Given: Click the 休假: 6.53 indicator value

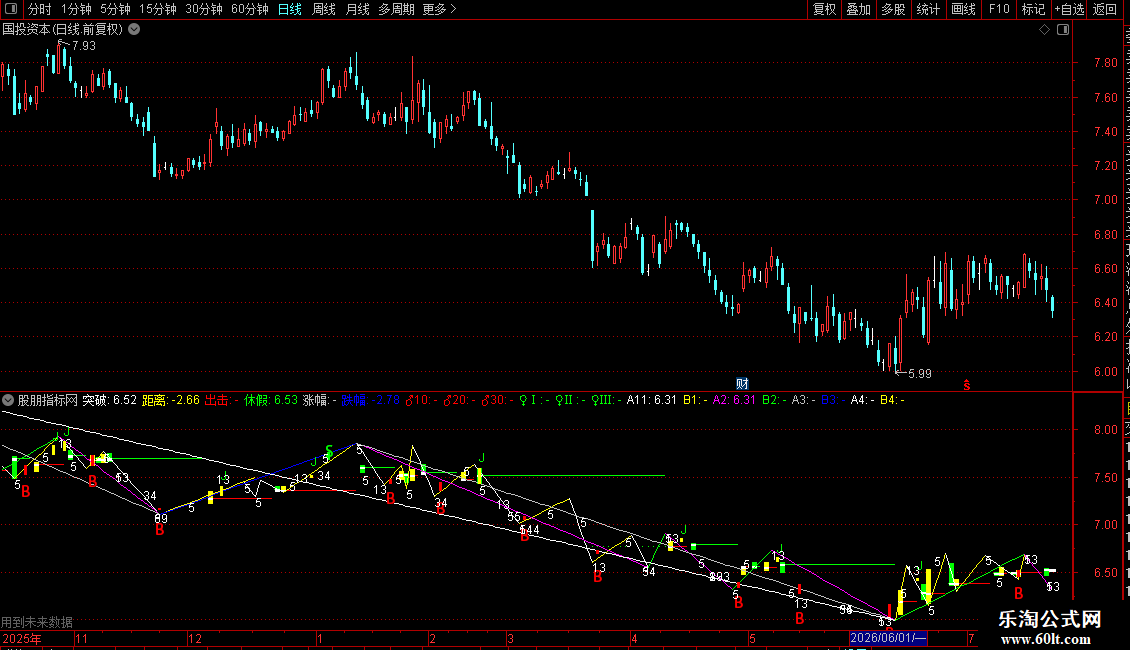Looking at the screenshot, I should tap(270, 400).
